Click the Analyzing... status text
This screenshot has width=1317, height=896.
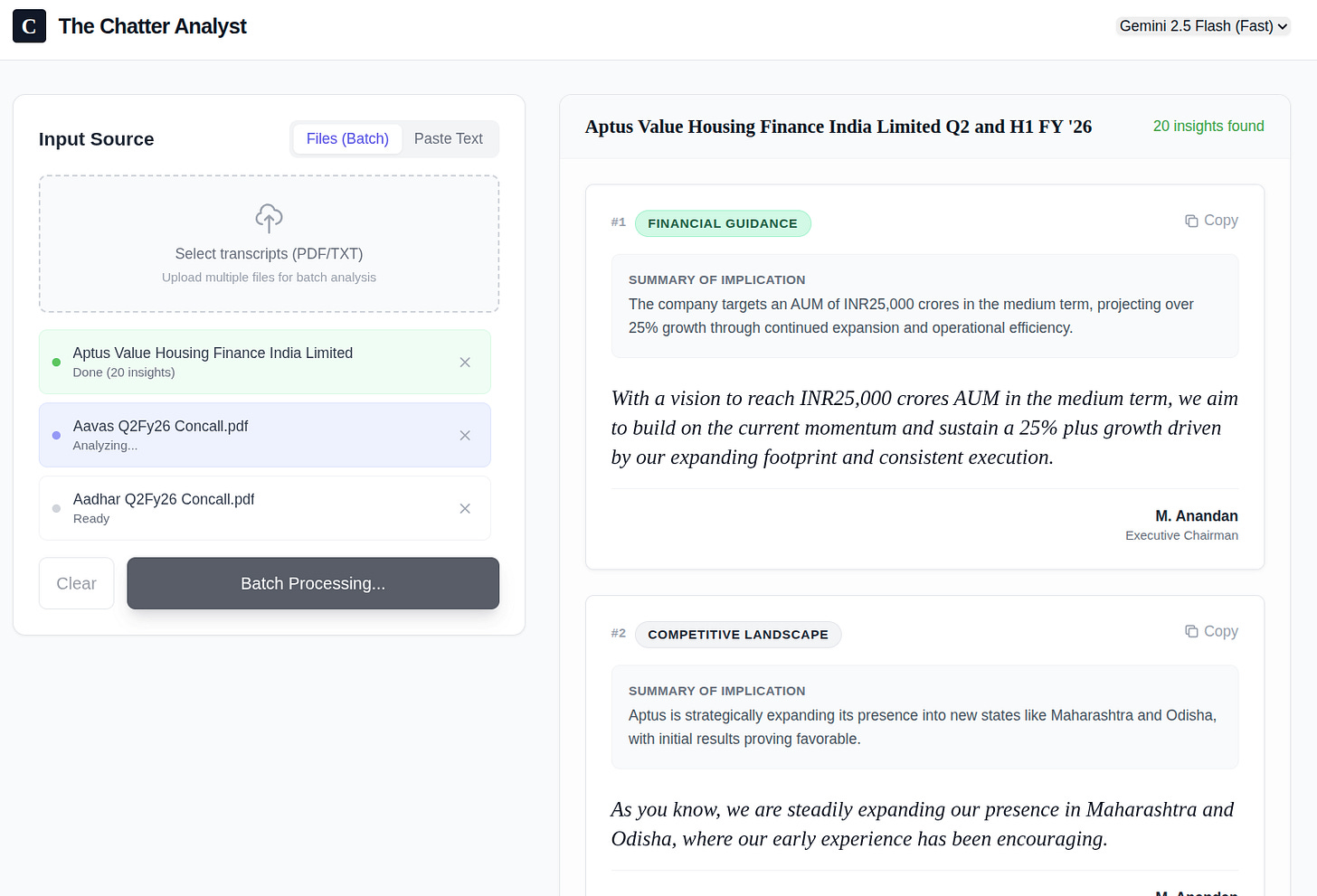105,446
